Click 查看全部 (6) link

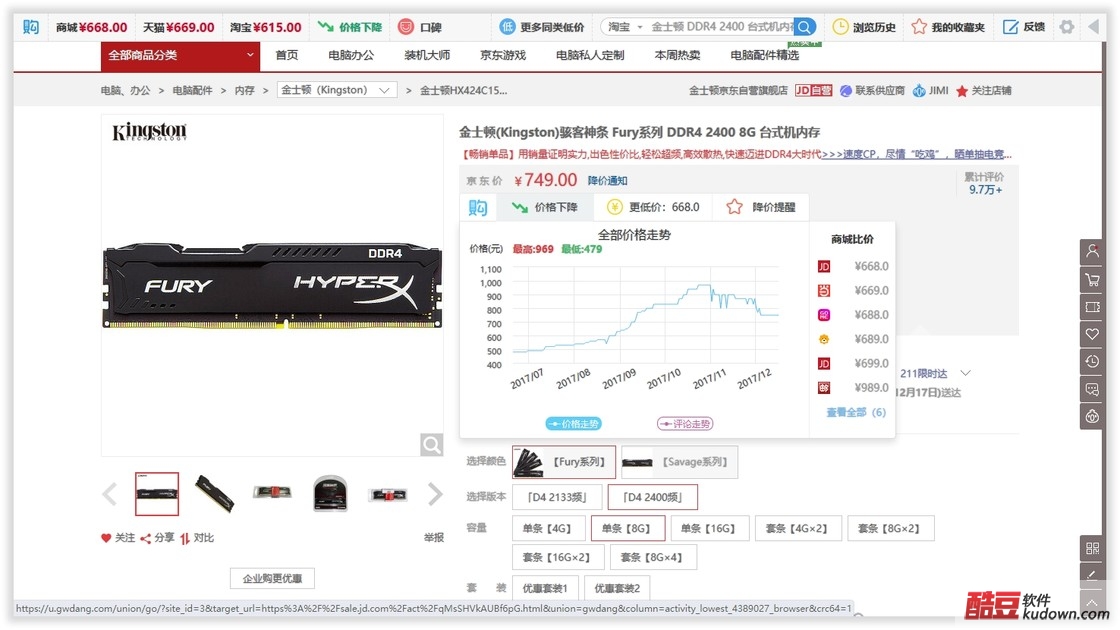tap(856, 412)
